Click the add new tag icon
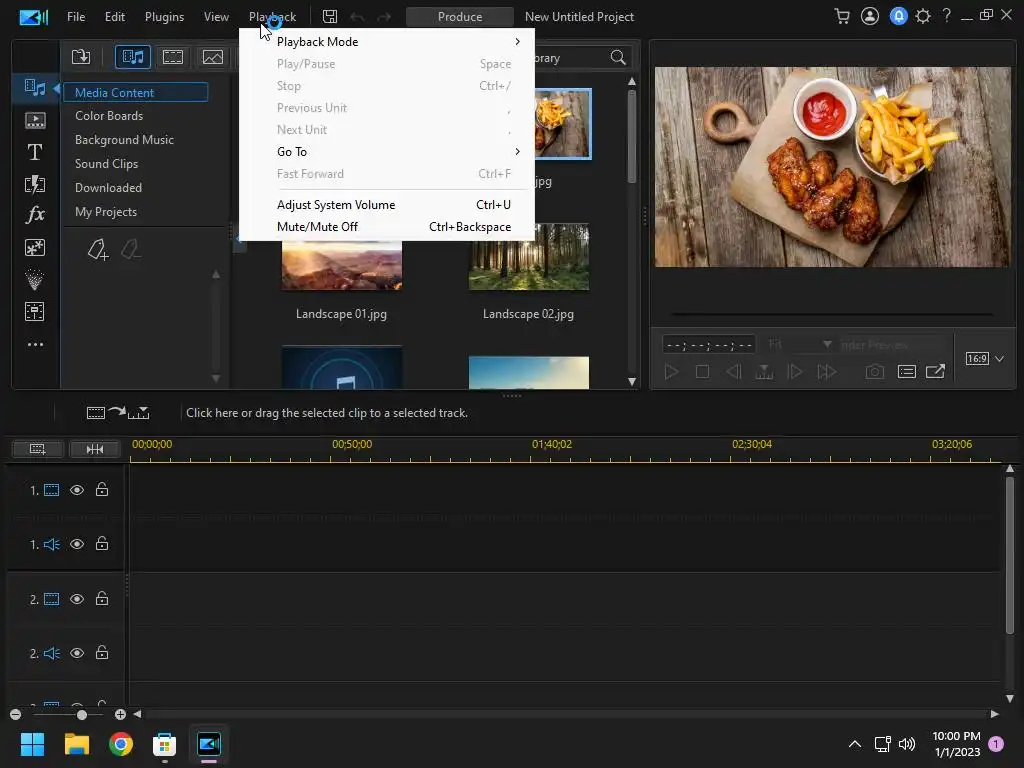The height and width of the screenshot is (768, 1024). coord(97,250)
